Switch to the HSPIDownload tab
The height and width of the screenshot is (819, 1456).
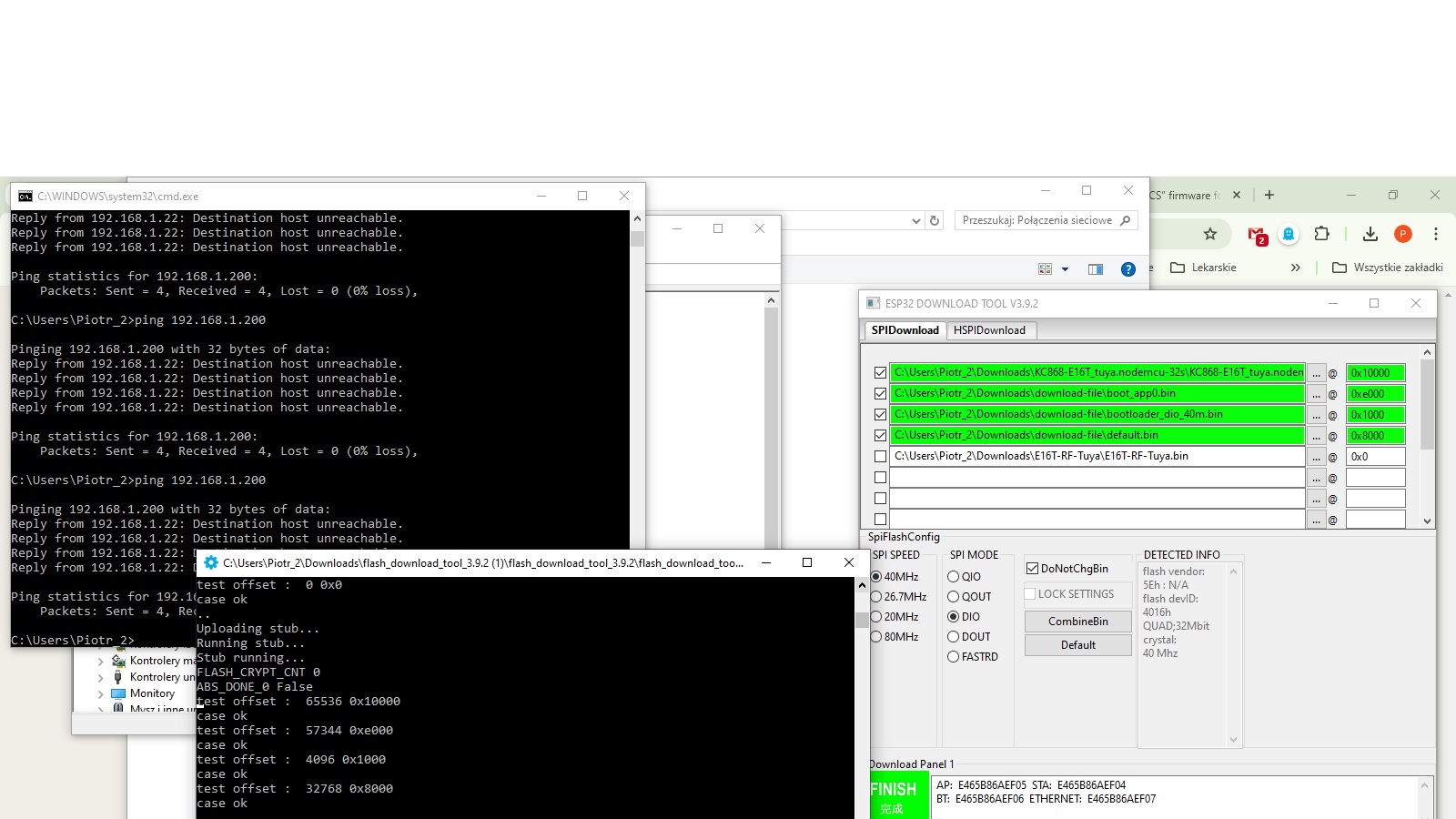(988, 330)
